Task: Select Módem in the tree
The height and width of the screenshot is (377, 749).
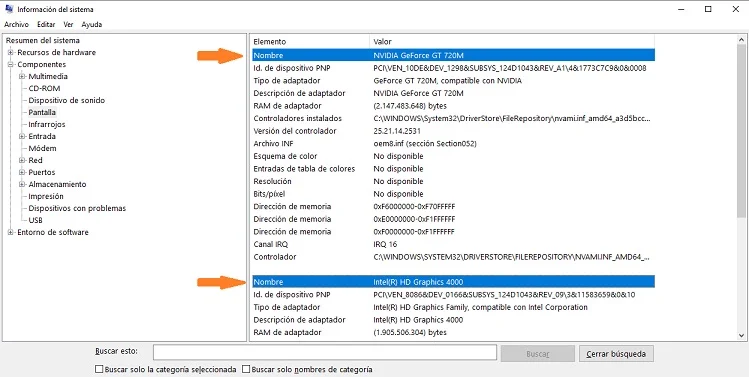Action: (x=42, y=148)
